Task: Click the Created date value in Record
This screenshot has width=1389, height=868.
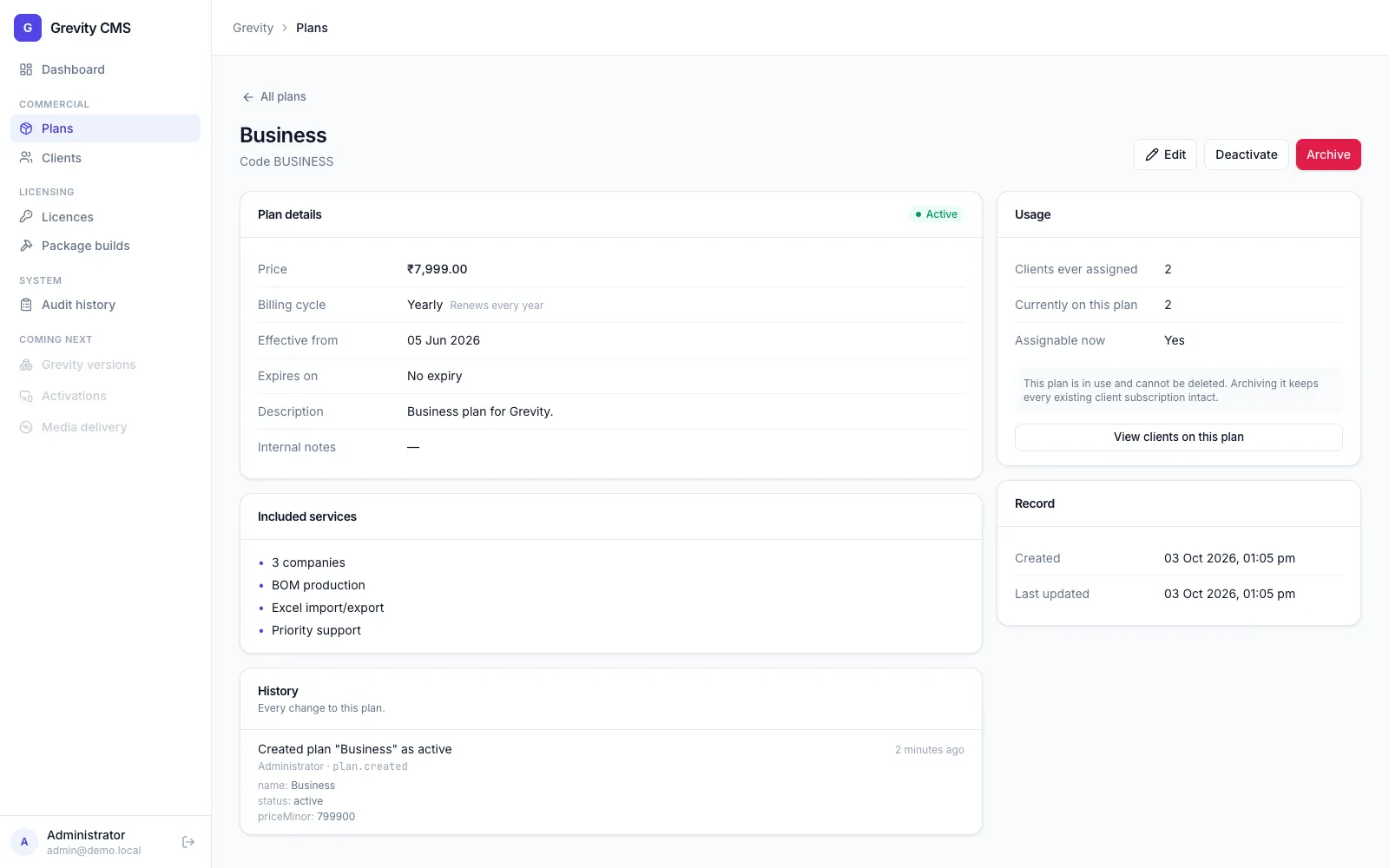Action: [1229, 558]
